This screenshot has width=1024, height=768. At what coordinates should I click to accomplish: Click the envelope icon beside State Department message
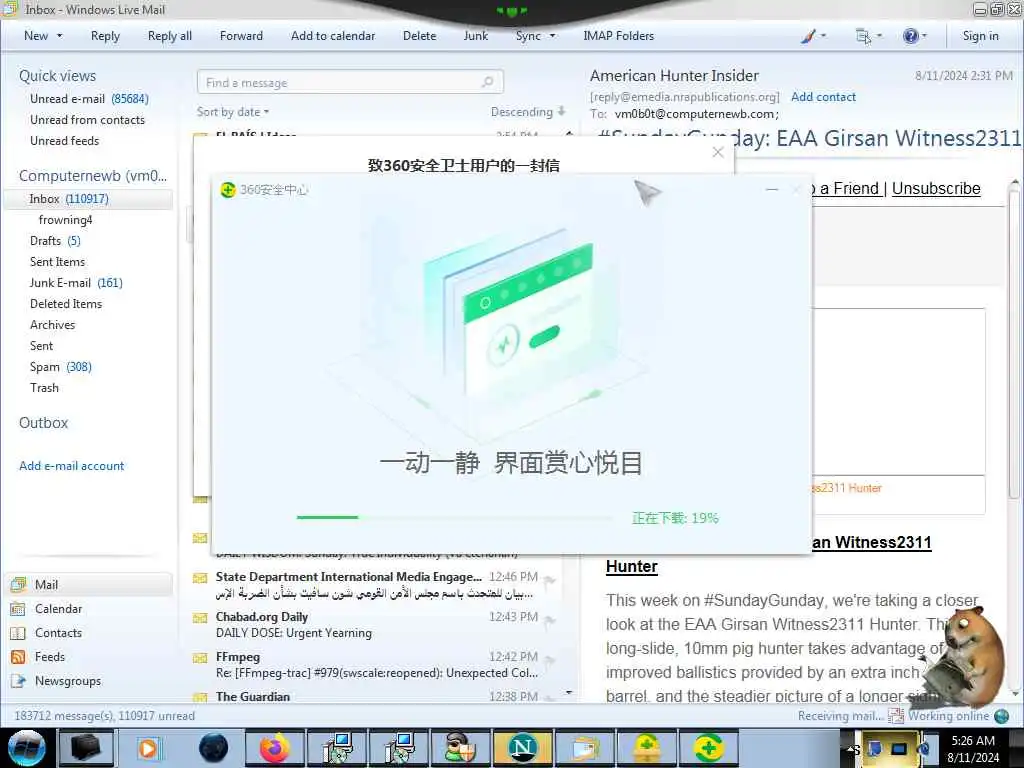200,578
